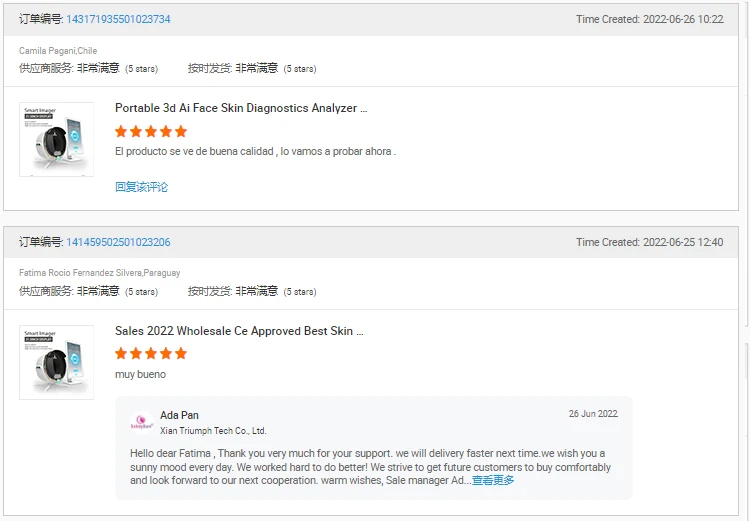This screenshot has width=750, height=521.
Task: Click the reply-to-review link under Camila's review
Action: pyautogui.click(x=142, y=187)
